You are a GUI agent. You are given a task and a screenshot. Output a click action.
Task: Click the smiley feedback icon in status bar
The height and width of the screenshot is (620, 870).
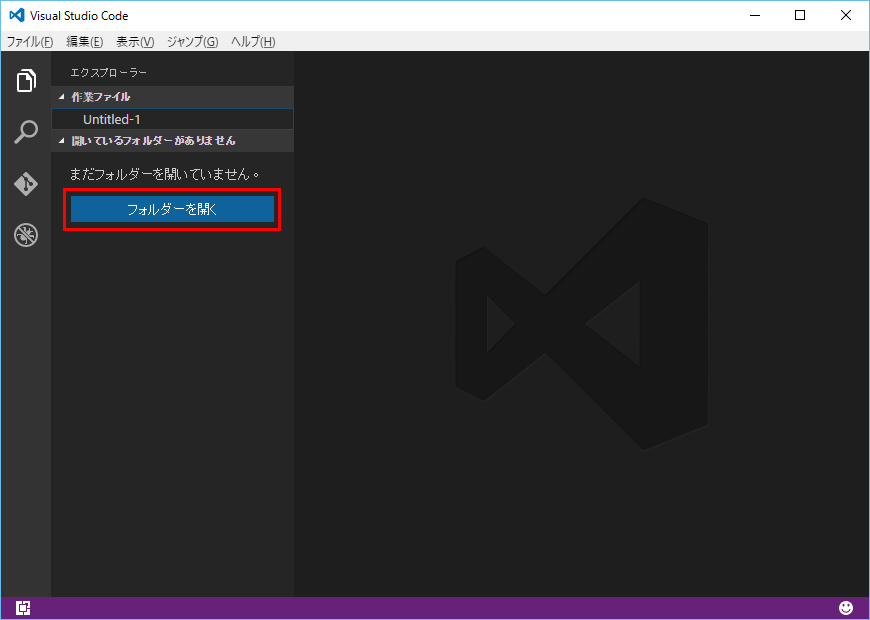[846, 608]
